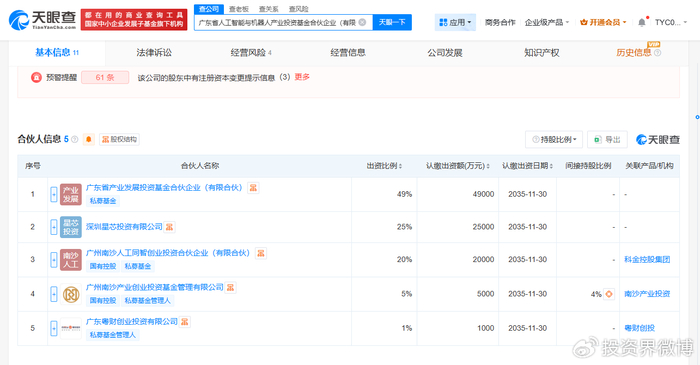
Task: Expand row 1 with the plus toggle
Action: (x=54, y=195)
